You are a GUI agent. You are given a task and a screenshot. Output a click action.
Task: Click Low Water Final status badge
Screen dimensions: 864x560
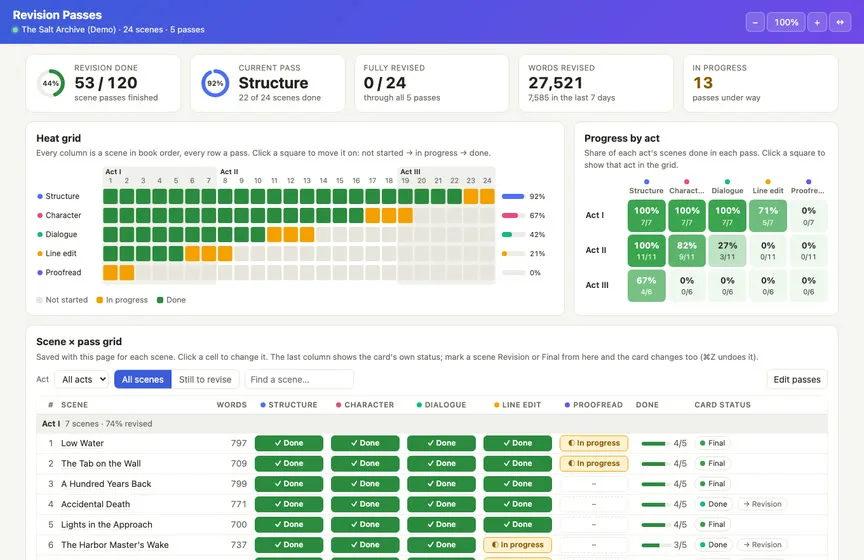coord(712,443)
